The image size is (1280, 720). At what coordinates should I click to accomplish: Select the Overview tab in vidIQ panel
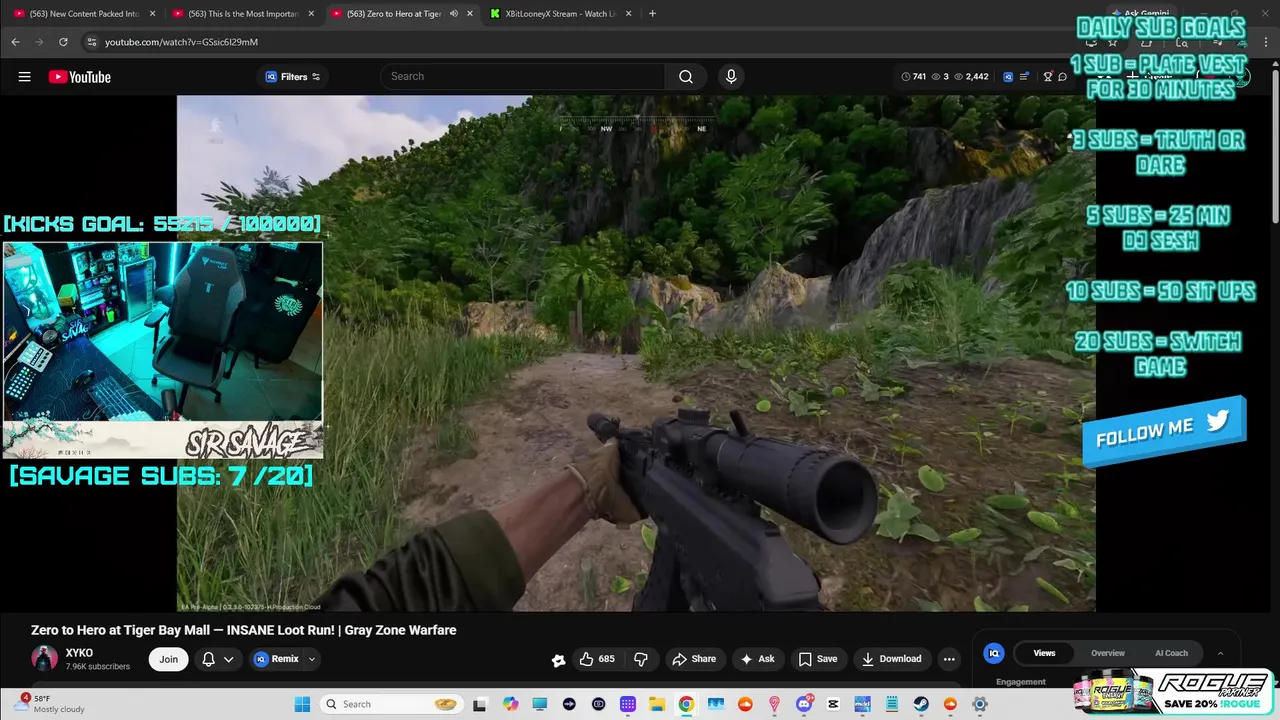(1108, 653)
